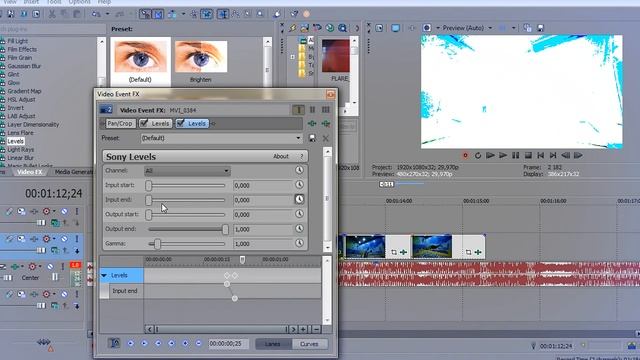This screenshot has width=640, height=360.
Task: Open the plug-in chain editor icon
Action: 312,123
